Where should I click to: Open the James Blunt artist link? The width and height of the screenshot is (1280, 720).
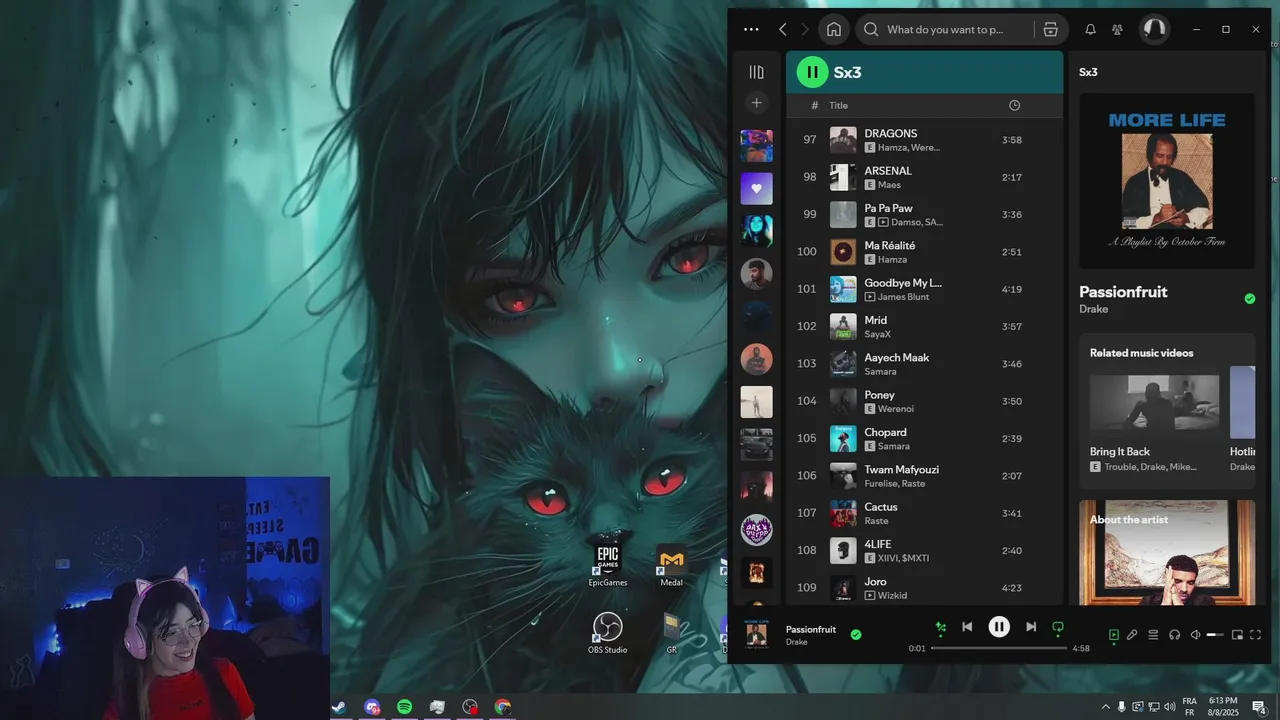tap(903, 297)
